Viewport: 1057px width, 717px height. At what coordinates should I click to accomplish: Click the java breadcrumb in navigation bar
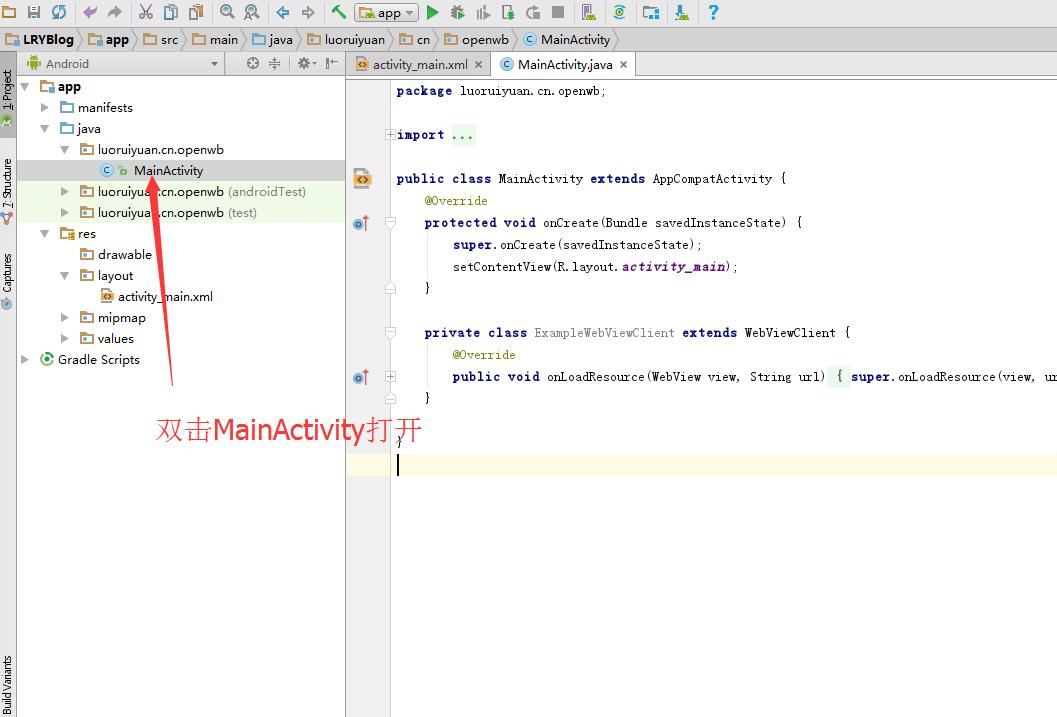(272, 40)
